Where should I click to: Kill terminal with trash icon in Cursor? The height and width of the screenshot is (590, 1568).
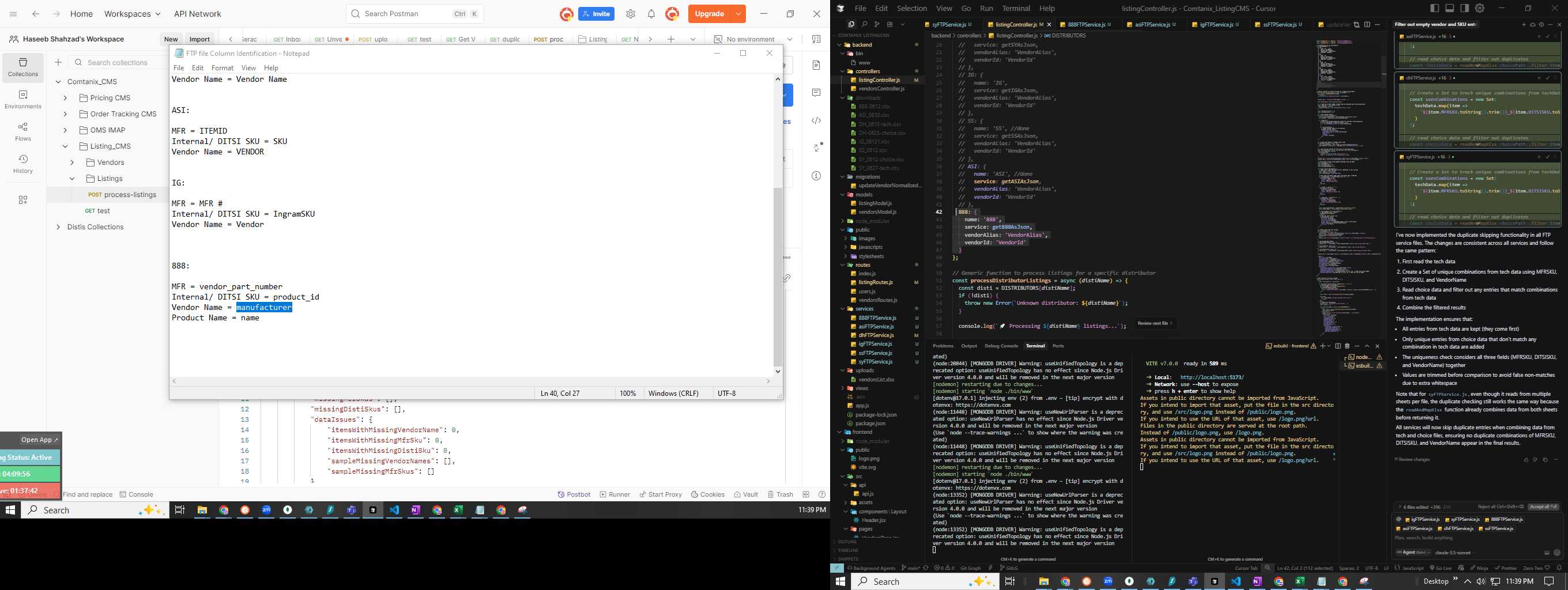coord(1347,346)
